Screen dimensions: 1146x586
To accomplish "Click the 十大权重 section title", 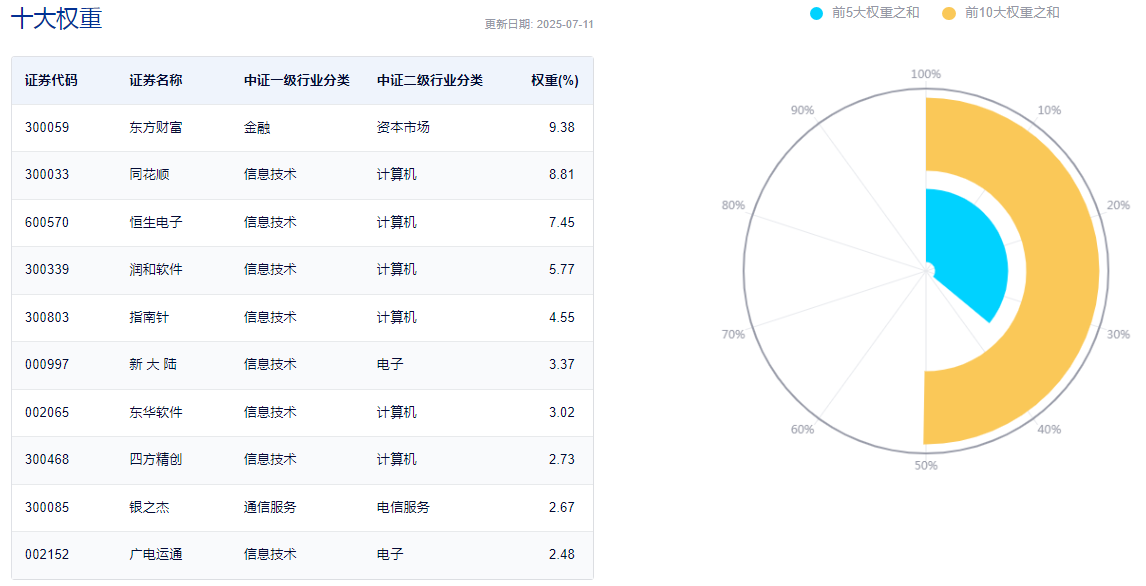I will tap(57, 18).
